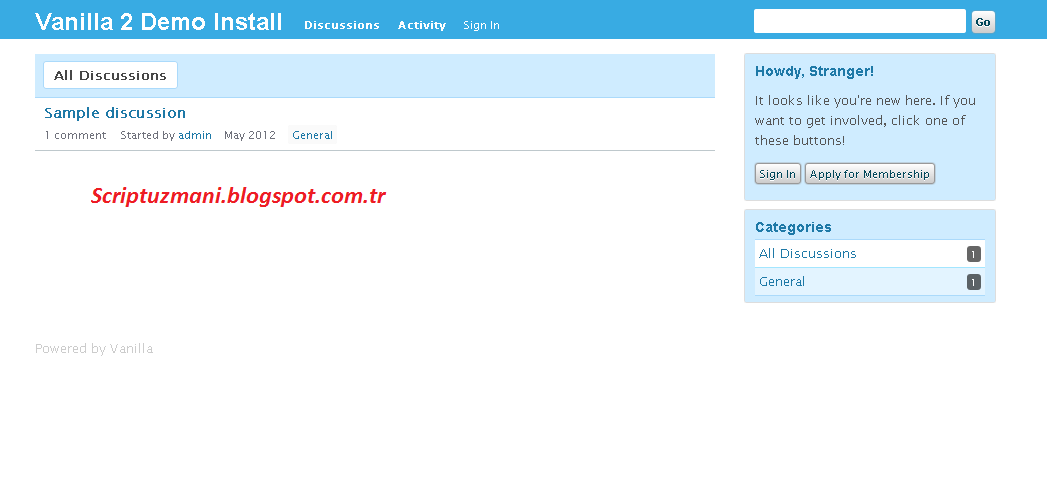Click the 1 comment text
1047x490 pixels.
(x=75, y=135)
